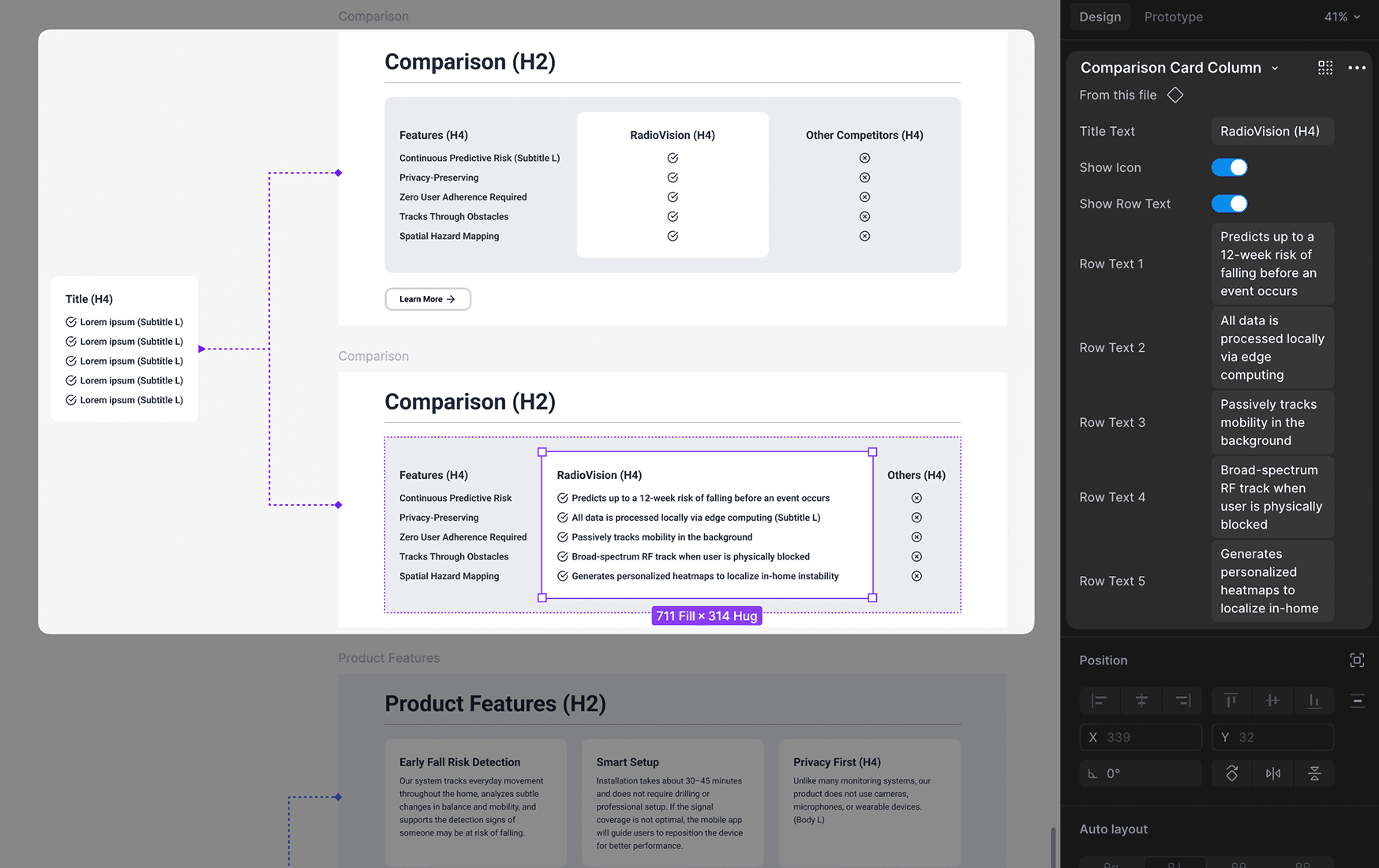1379x868 pixels.
Task: Toggle absolute position frame icon
Action: point(1357,660)
